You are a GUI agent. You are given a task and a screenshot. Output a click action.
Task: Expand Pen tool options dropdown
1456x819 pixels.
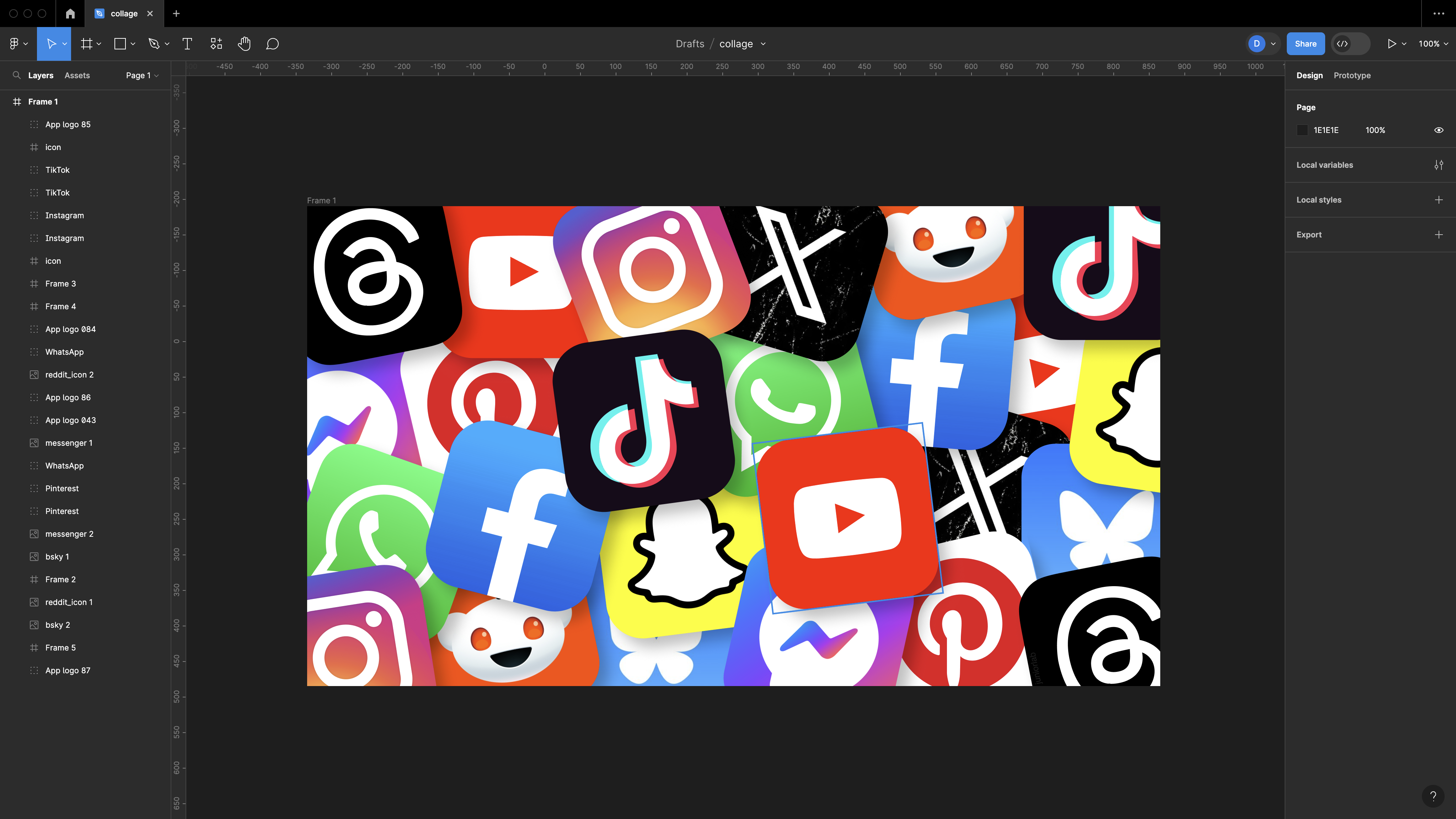pyautogui.click(x=167, y=43)
